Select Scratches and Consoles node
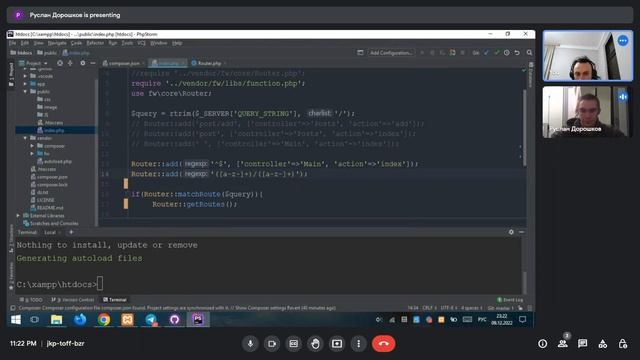This screenshot has height=360, width=640. coord(51,223)
